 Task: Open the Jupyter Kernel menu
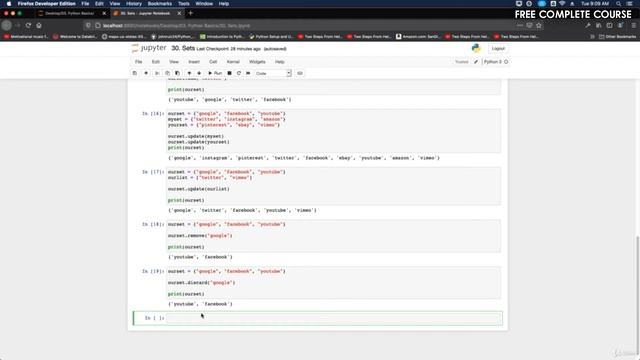click(233, 62)
